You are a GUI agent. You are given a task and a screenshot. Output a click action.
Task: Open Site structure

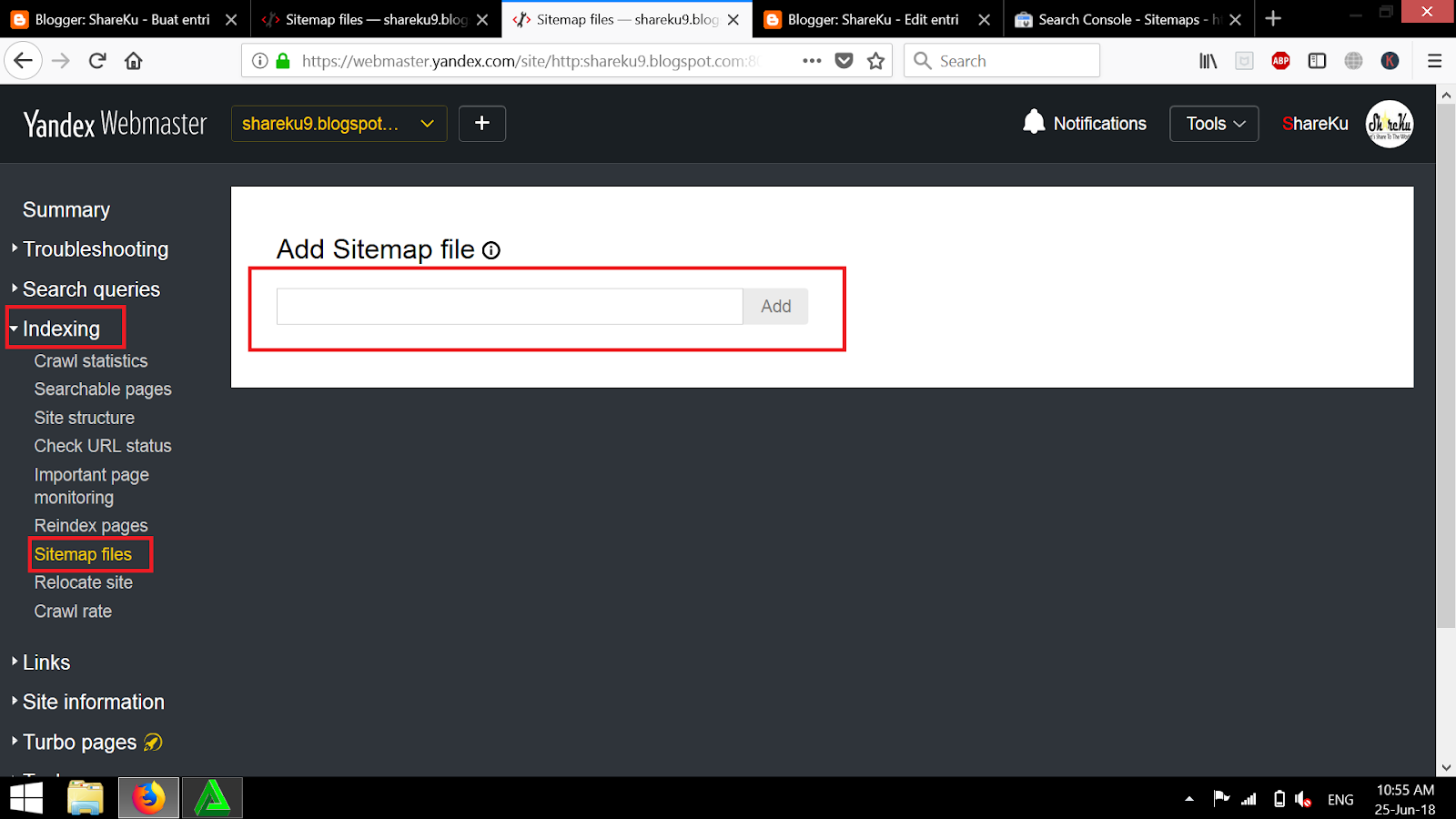point(85,418)
